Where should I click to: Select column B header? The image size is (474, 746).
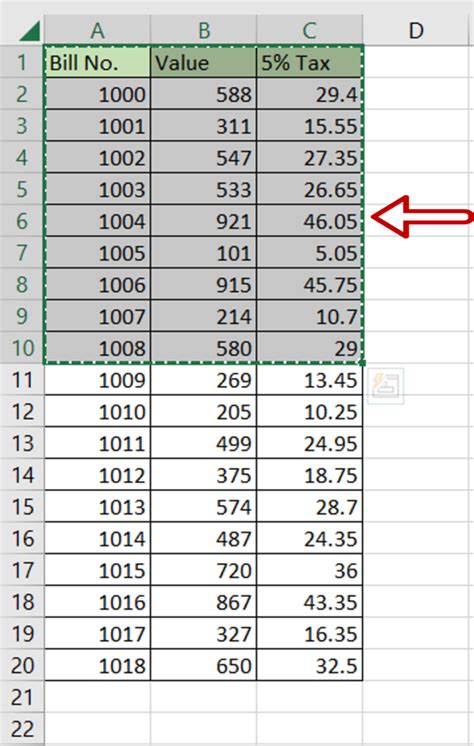[204, 30]
